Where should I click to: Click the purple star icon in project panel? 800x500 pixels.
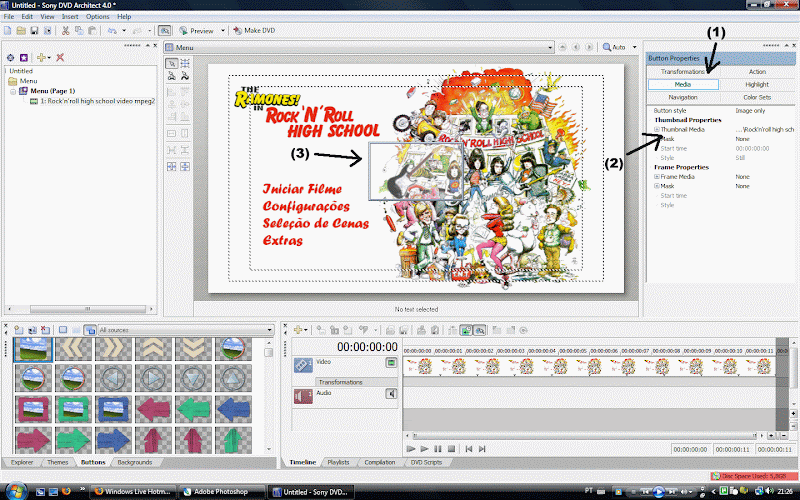[x=23, y=57]
